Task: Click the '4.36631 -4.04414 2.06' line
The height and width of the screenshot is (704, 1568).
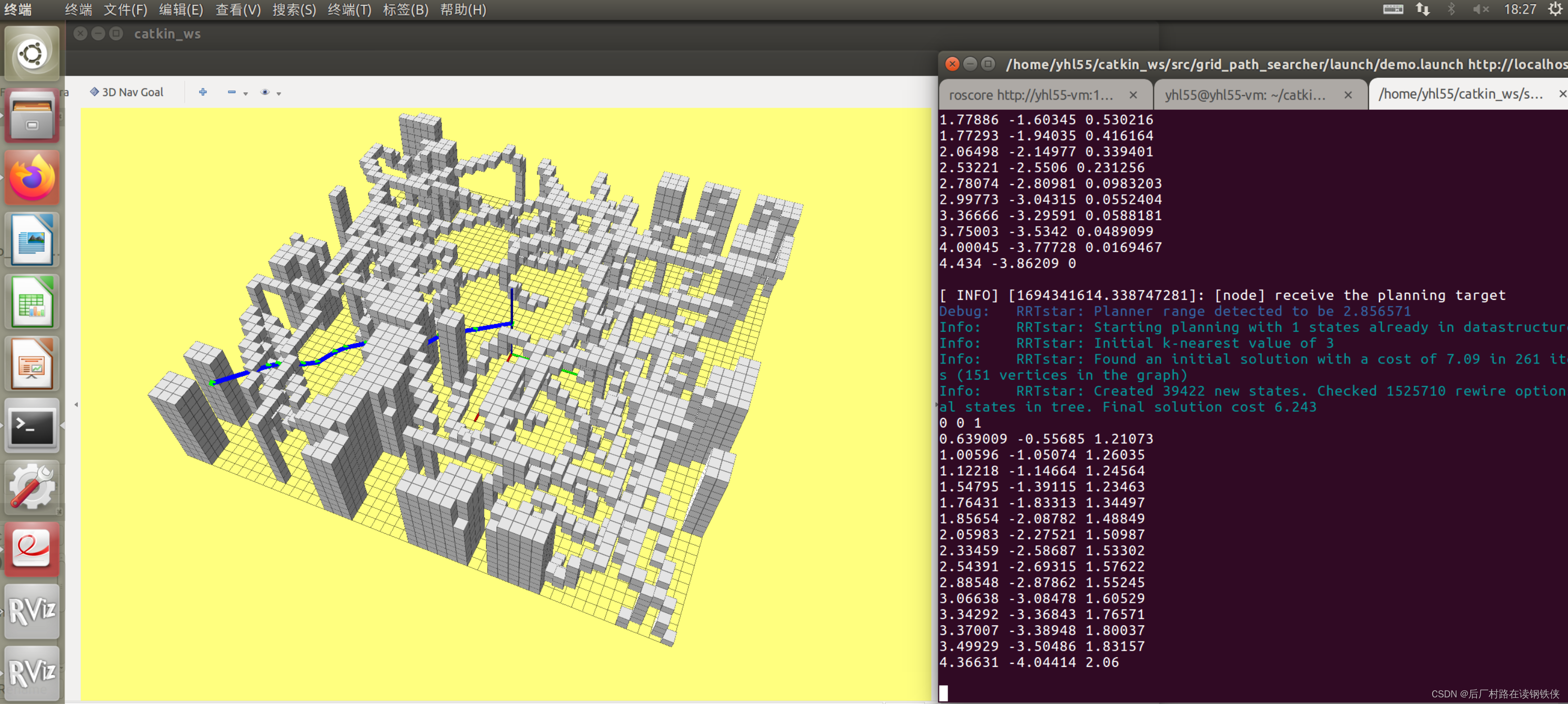Action: (1029, 663)
